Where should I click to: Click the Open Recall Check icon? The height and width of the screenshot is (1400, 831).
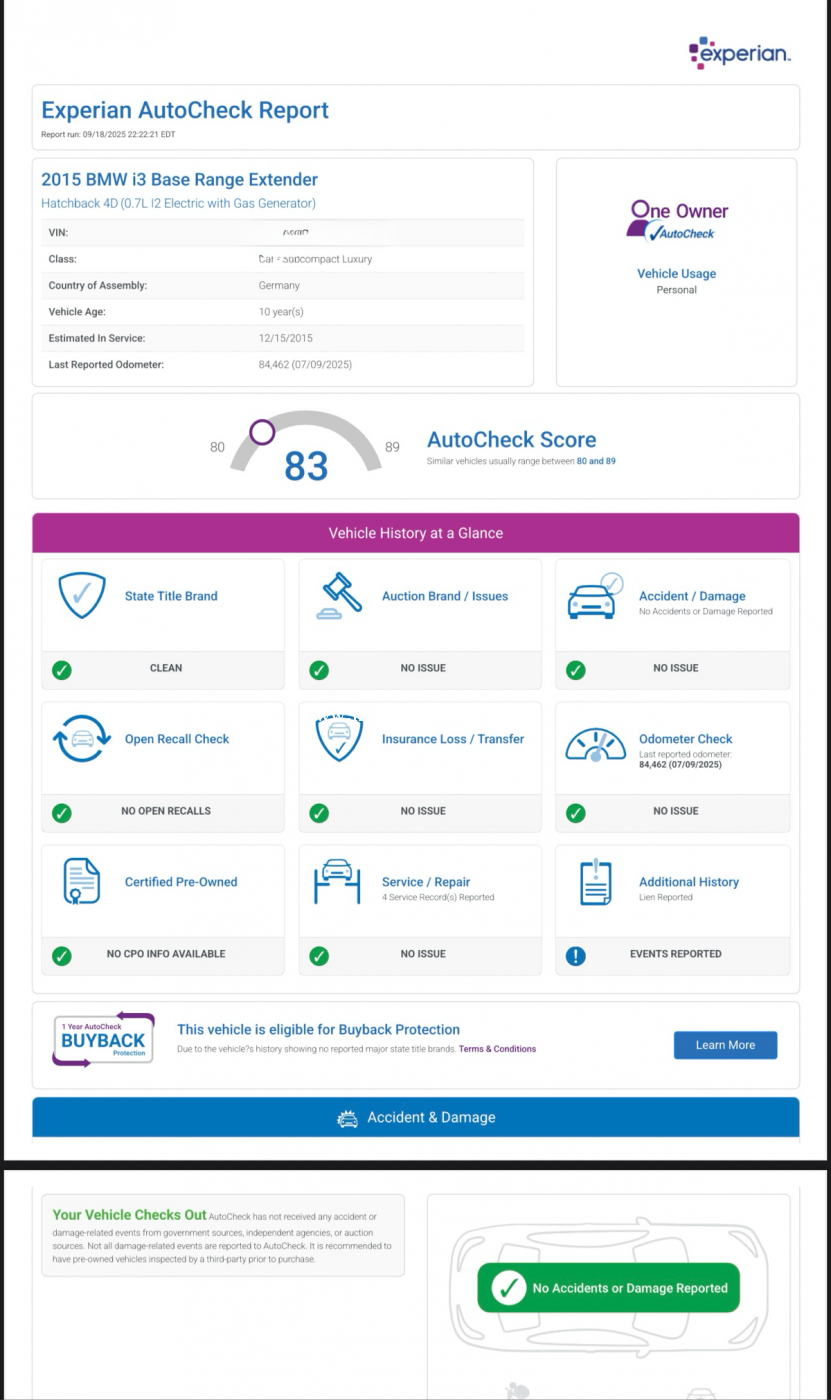coord(81,740)
